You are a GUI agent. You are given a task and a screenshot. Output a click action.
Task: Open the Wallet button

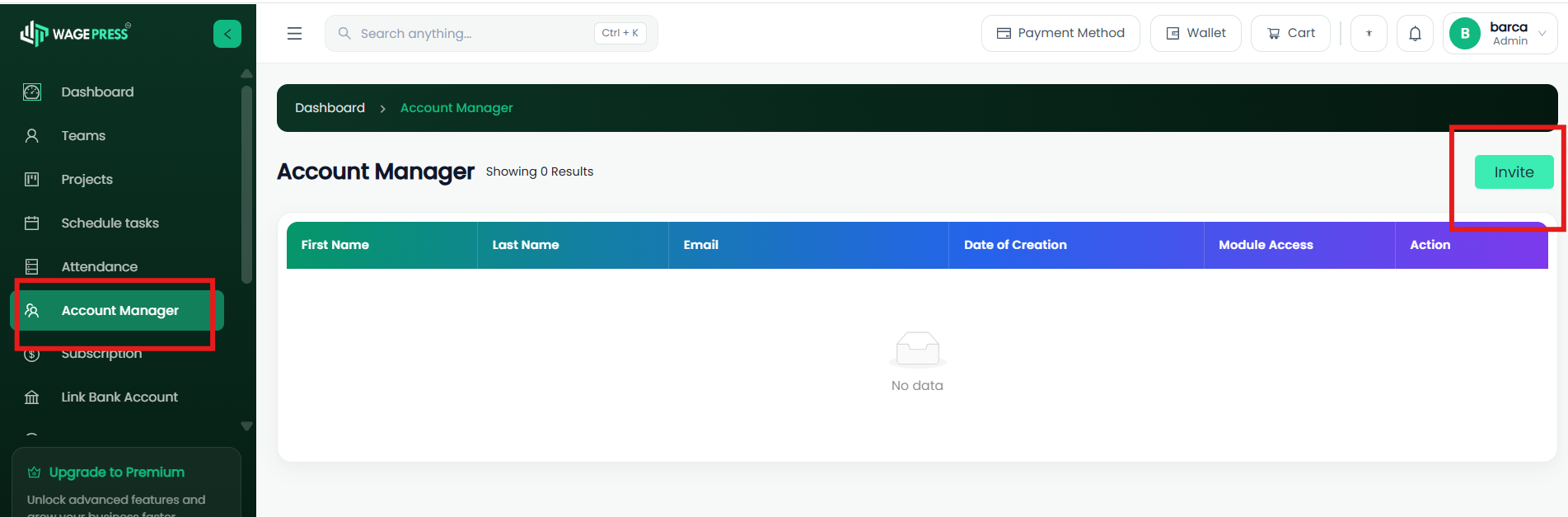pyautogui.click(x=1196, y=34)
